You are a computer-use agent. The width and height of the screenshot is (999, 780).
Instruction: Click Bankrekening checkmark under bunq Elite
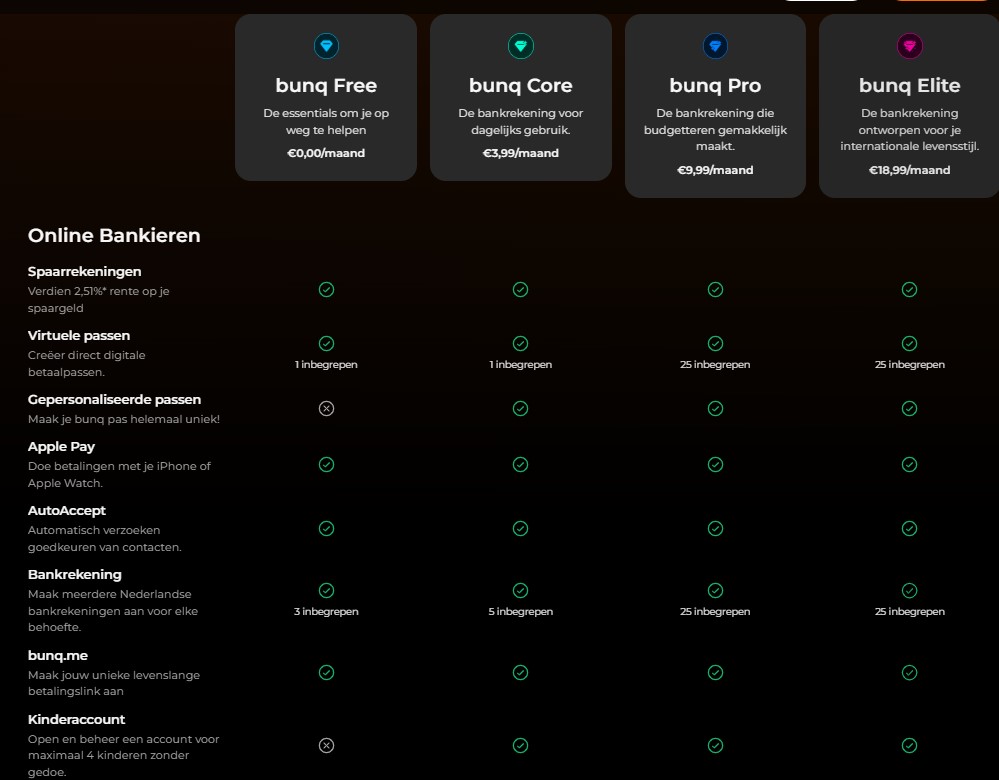(909, 591)
